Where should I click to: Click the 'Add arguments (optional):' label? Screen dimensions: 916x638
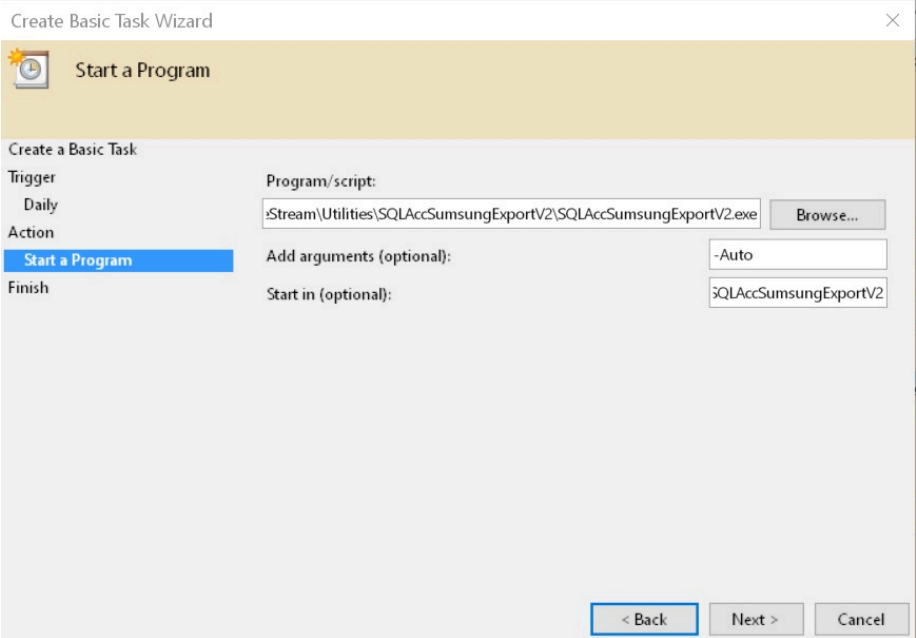[x=359, y=256]
